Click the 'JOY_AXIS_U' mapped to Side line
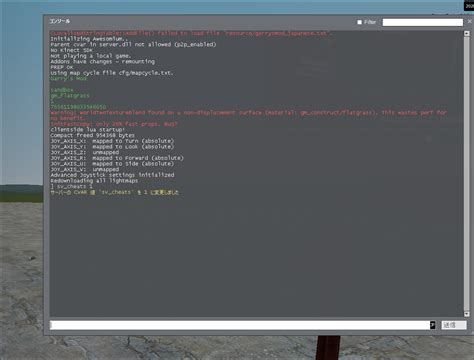The height and width of the screenshot is (360, 474). (112, 164)
